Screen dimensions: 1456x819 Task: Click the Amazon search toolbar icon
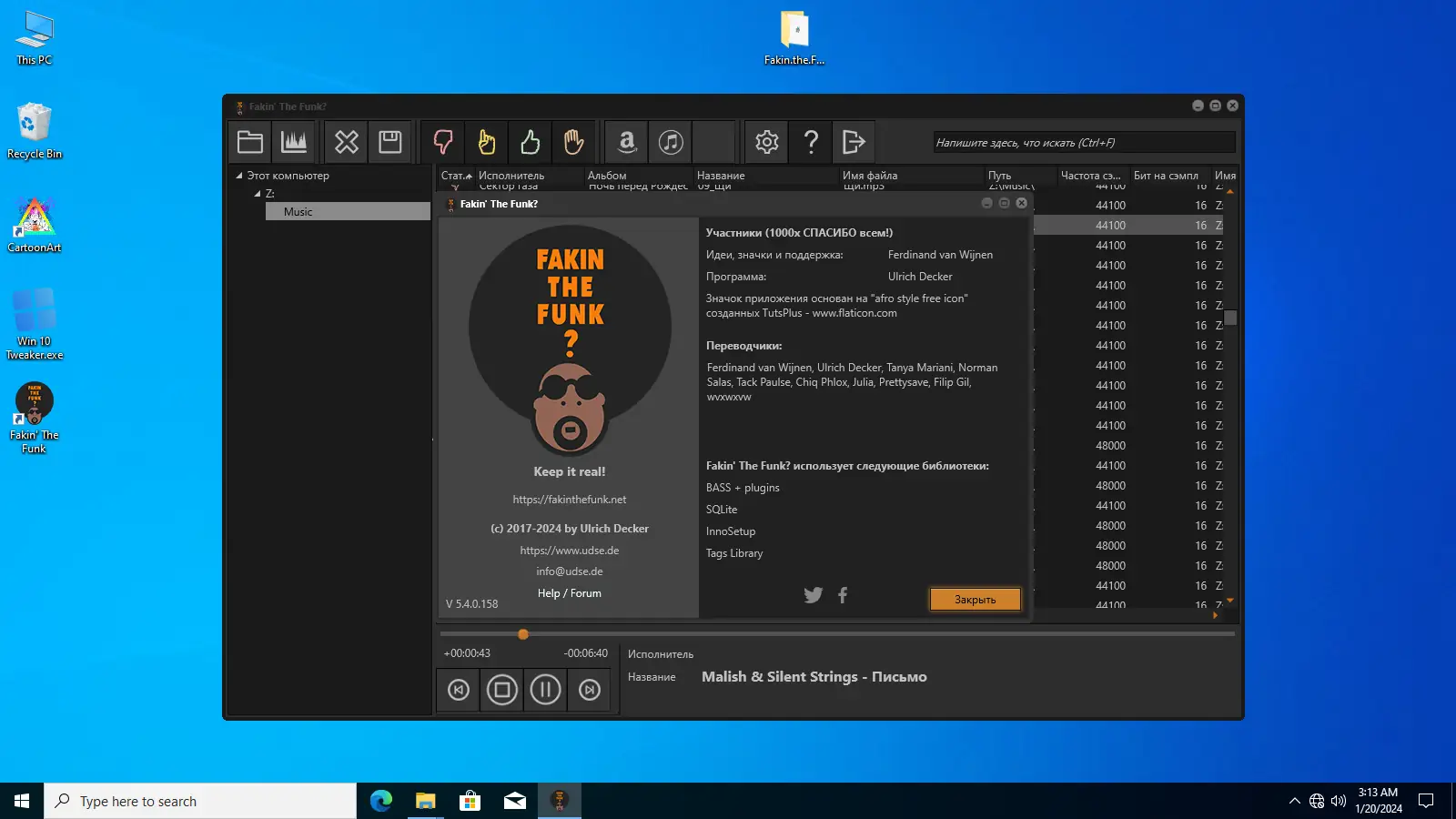pyautogui.click(x=627, y=142)
